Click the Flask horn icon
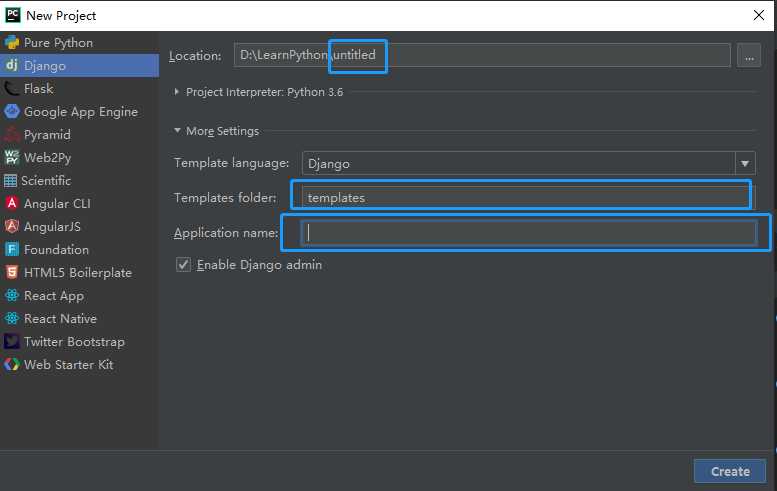 pos(12,89)
